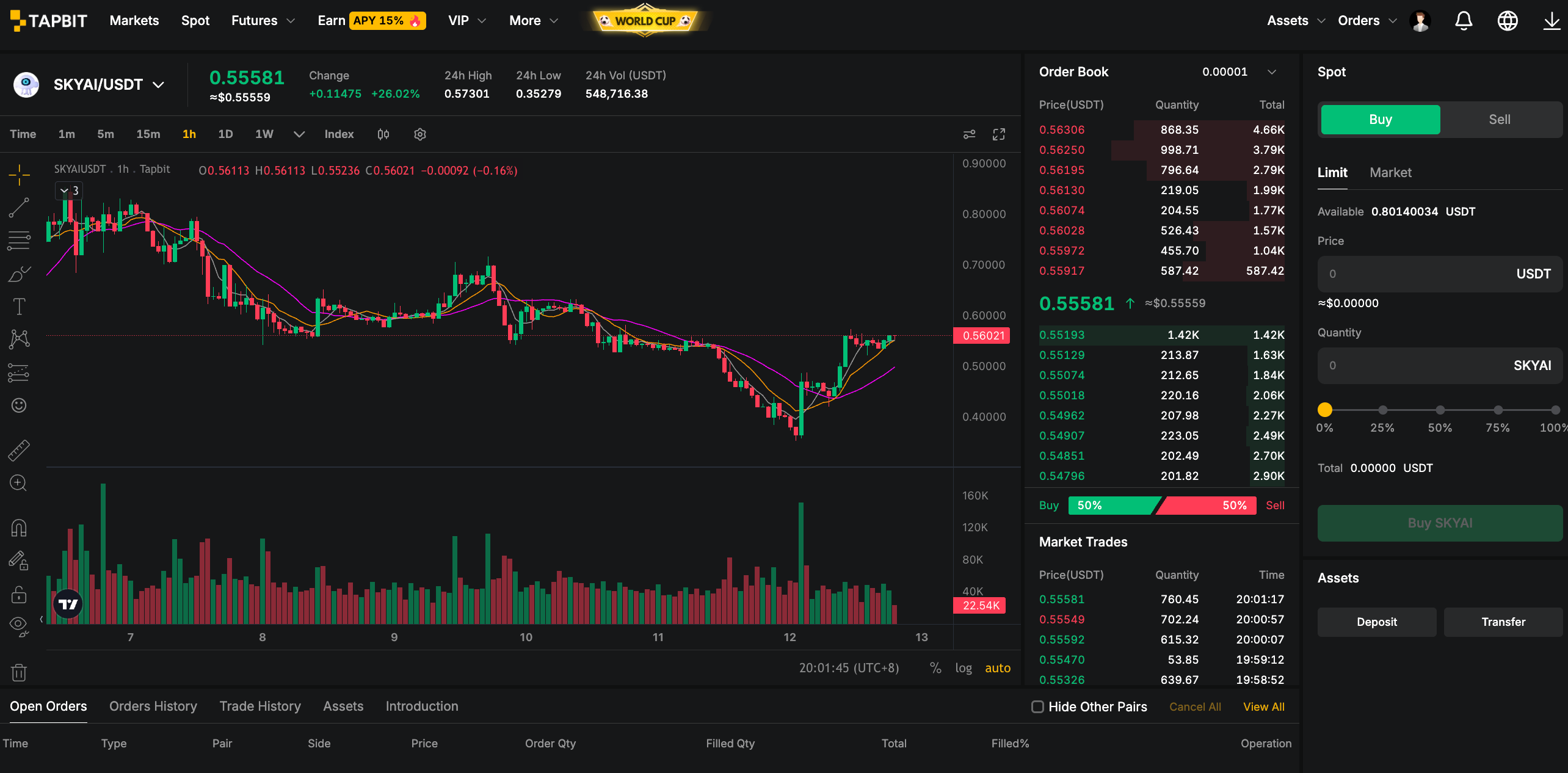The width and height of the screenshot is (1568, 773).
Task: Switch order side to Sell
Action: pos(1500,120)
